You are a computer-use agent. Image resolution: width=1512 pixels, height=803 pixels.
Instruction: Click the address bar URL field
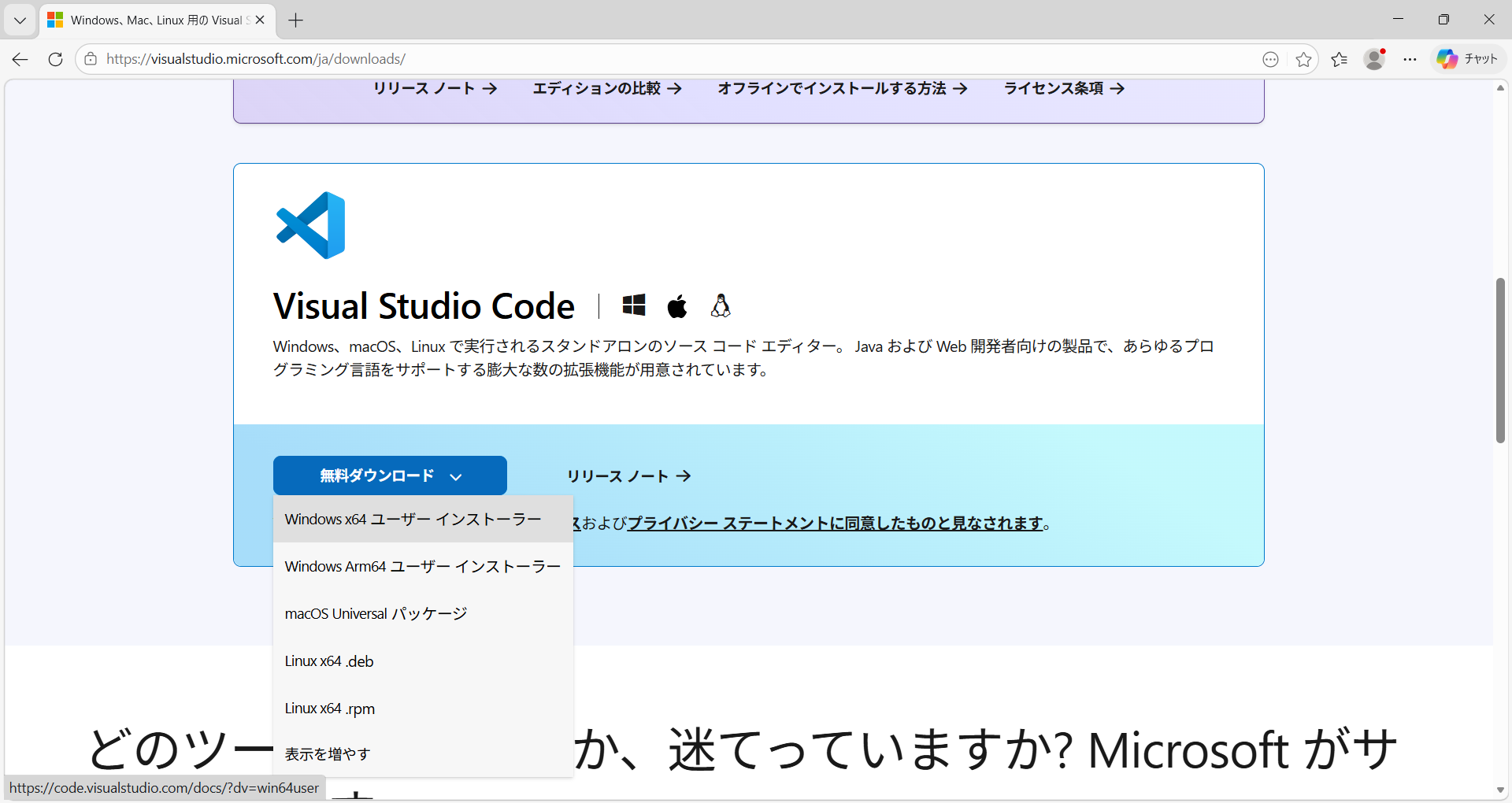(630, 59)
